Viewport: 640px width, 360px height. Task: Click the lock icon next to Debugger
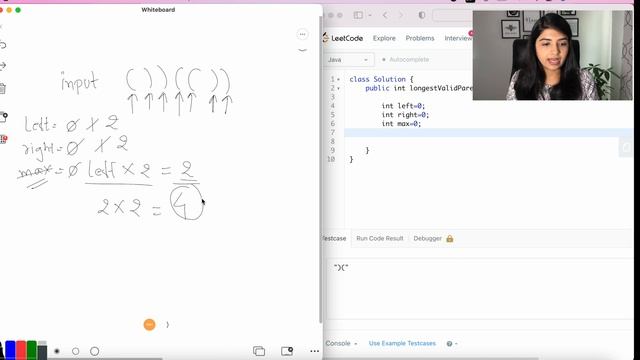tap(450, 239)
